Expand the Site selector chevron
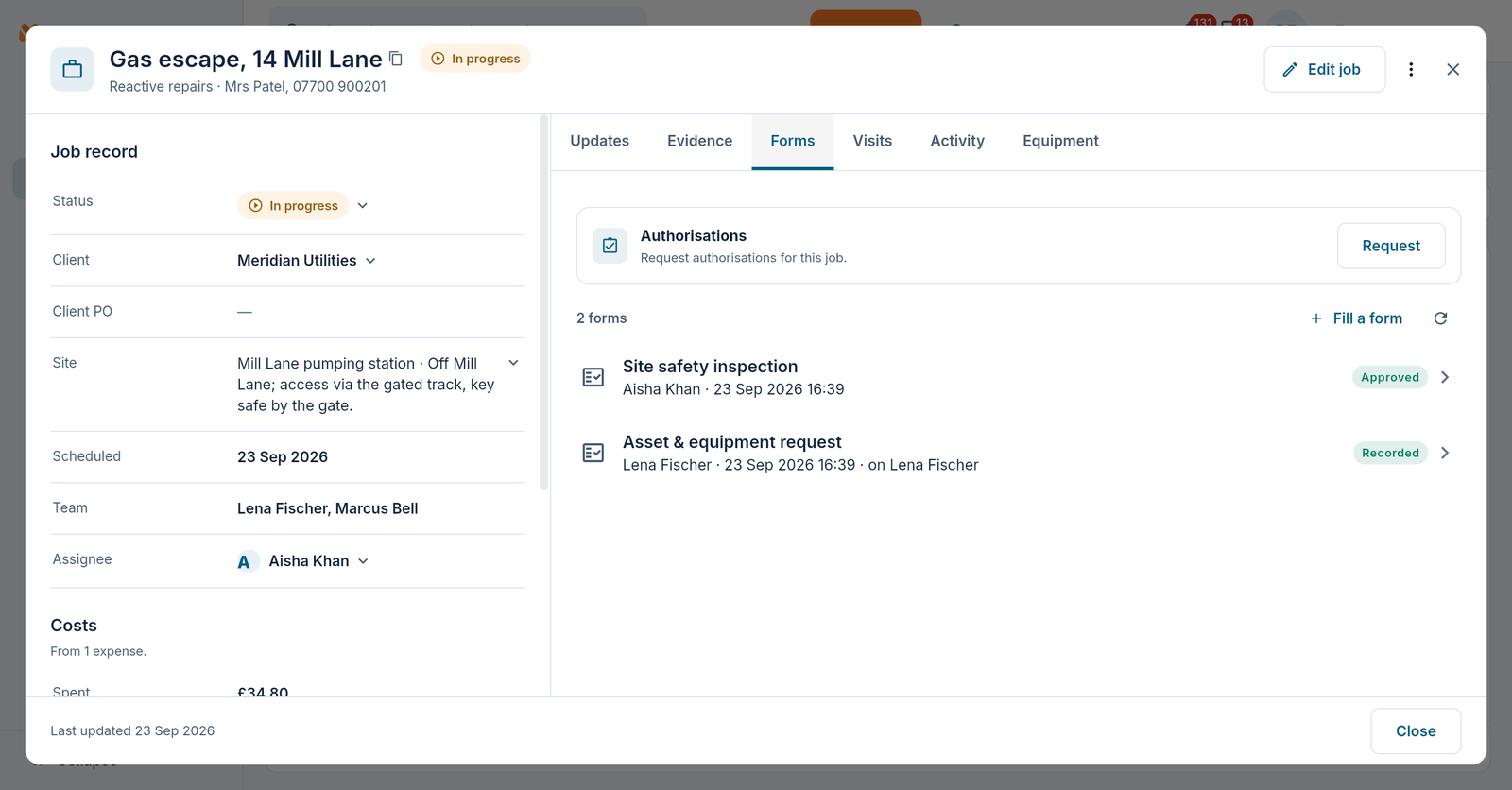1512x790 pixels. pyautogui.click(x=513, y=363)
